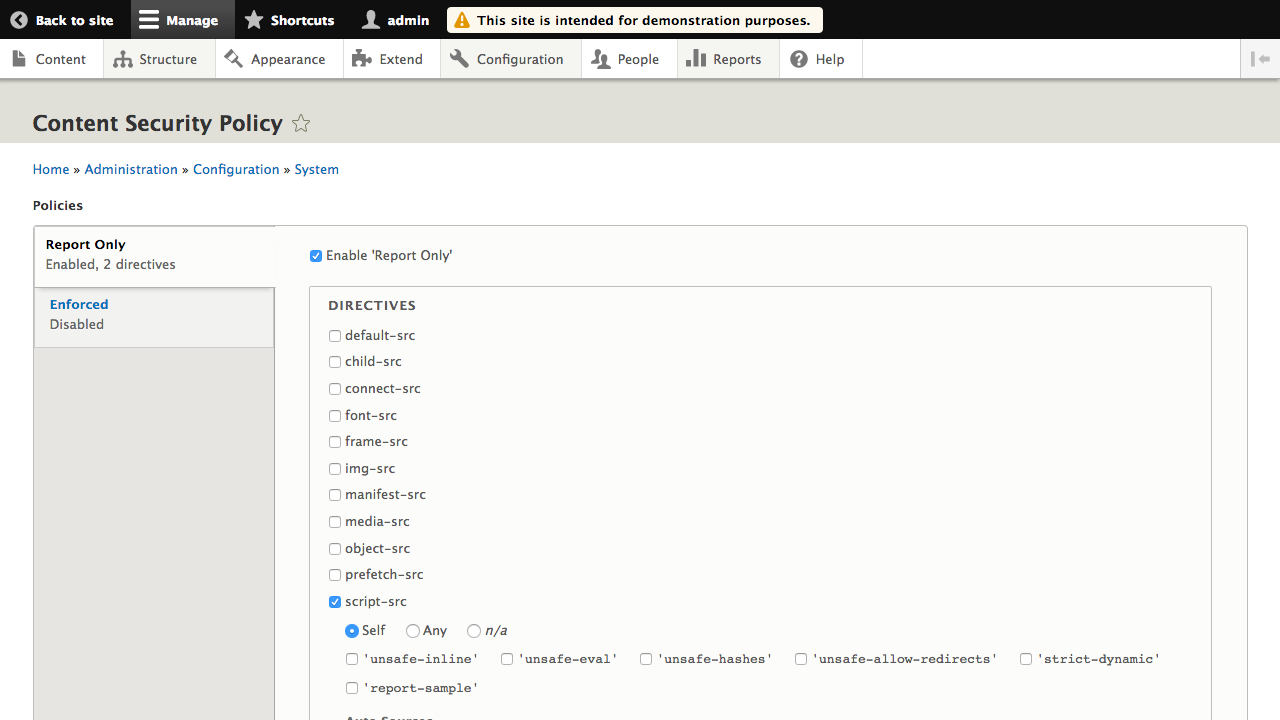Check the 'unsafe-hashes' option
This screenshot has height=720, width=1280.
tap(646, 659)
